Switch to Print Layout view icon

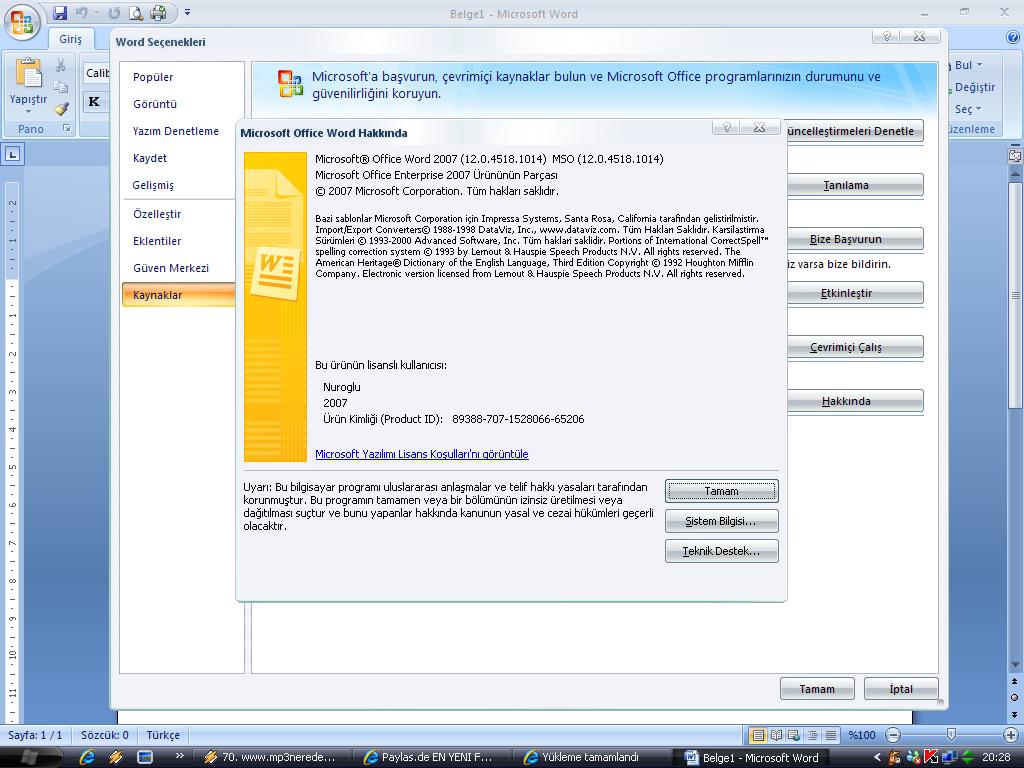coord(758,735)
